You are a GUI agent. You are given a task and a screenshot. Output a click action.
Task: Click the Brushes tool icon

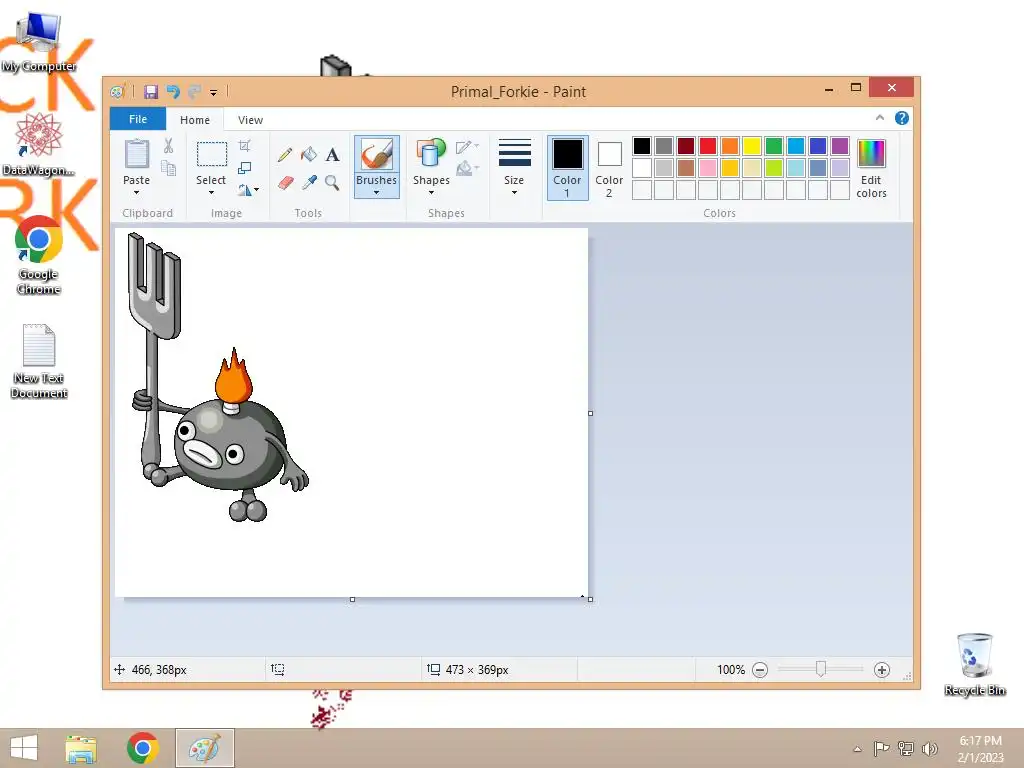tap(377, 155)
